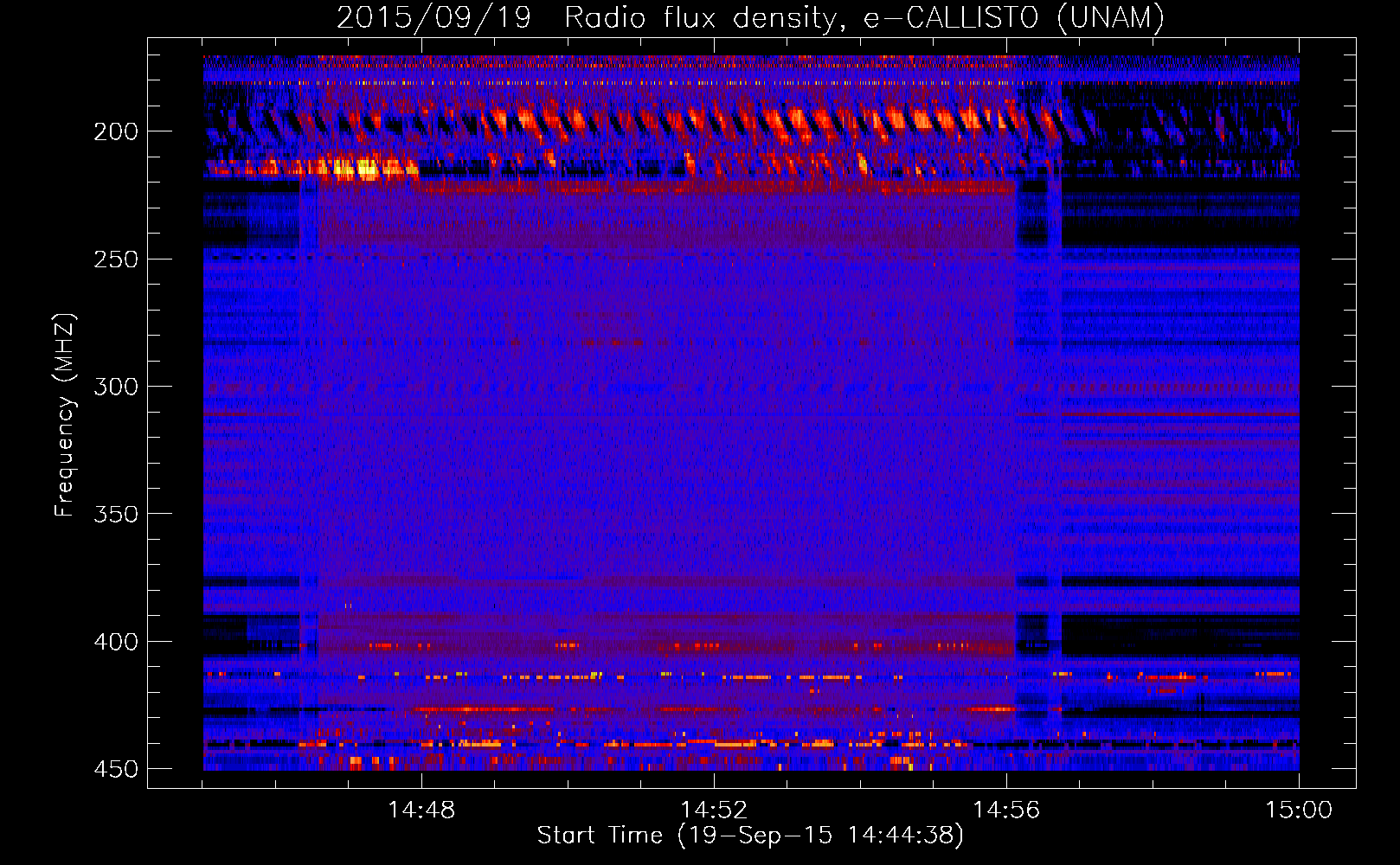The height and width of the screenshot is (865, 1400).
Task: Click the 250 frequency tick label
Action: [x=115, y=259]
